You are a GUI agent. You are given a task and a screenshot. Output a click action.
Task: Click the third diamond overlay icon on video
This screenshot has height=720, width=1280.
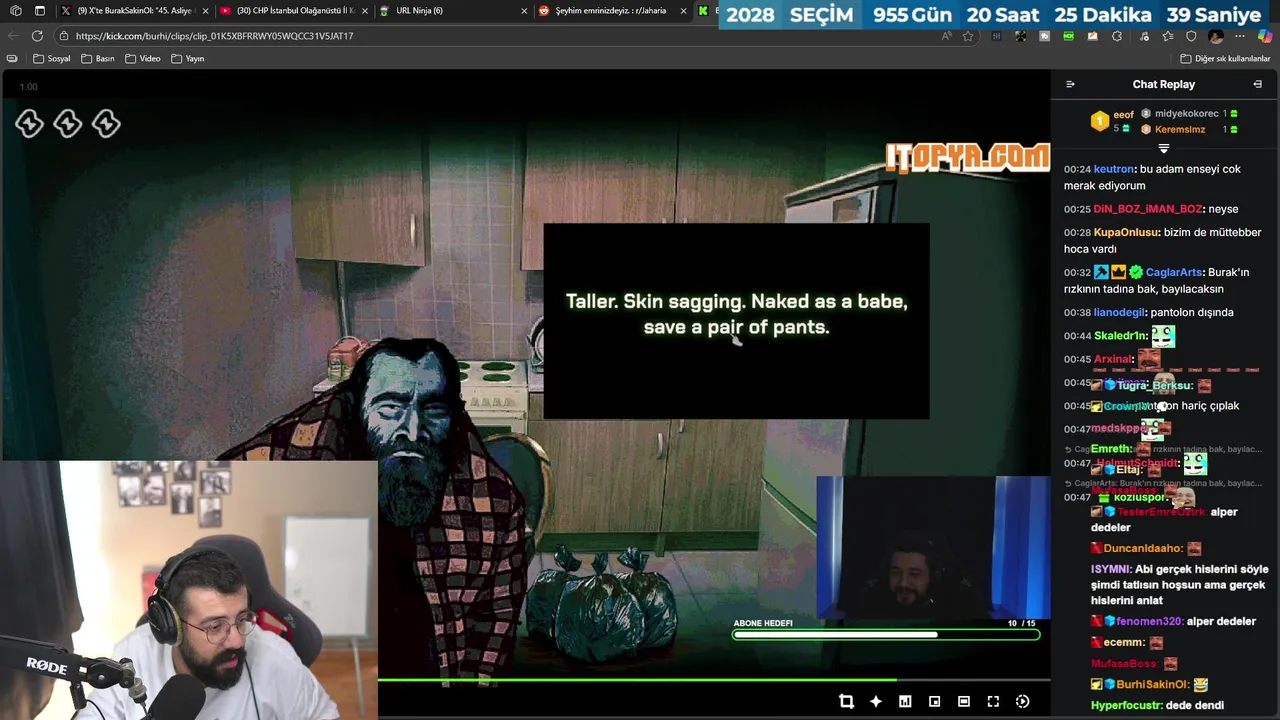tap(106, 124)
